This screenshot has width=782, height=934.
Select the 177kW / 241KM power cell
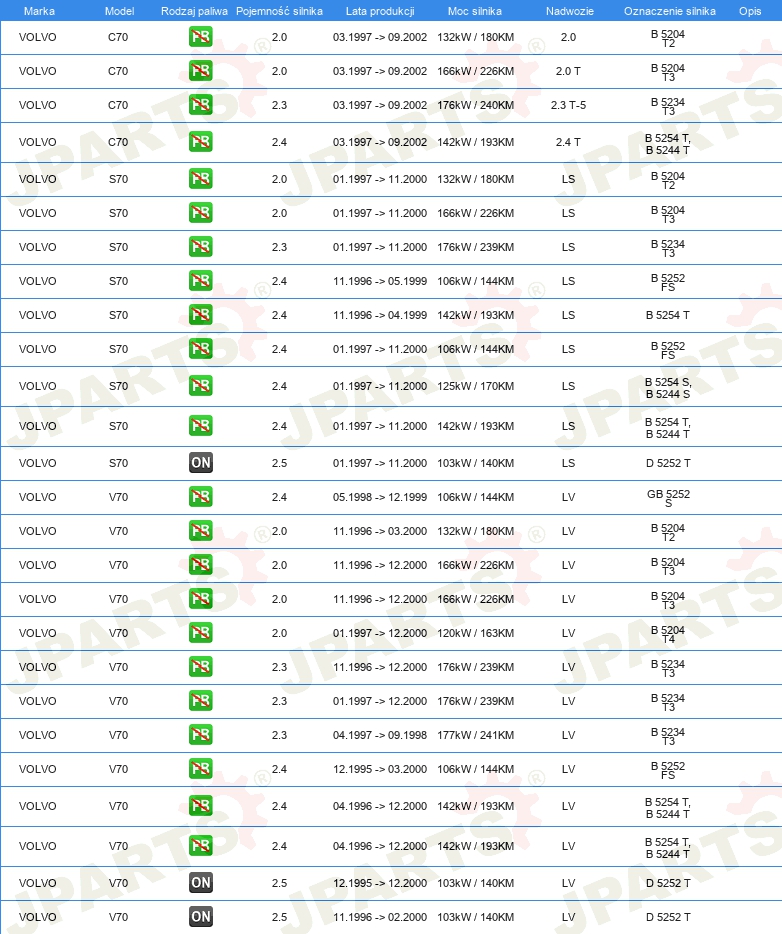[x=475, y=734]
